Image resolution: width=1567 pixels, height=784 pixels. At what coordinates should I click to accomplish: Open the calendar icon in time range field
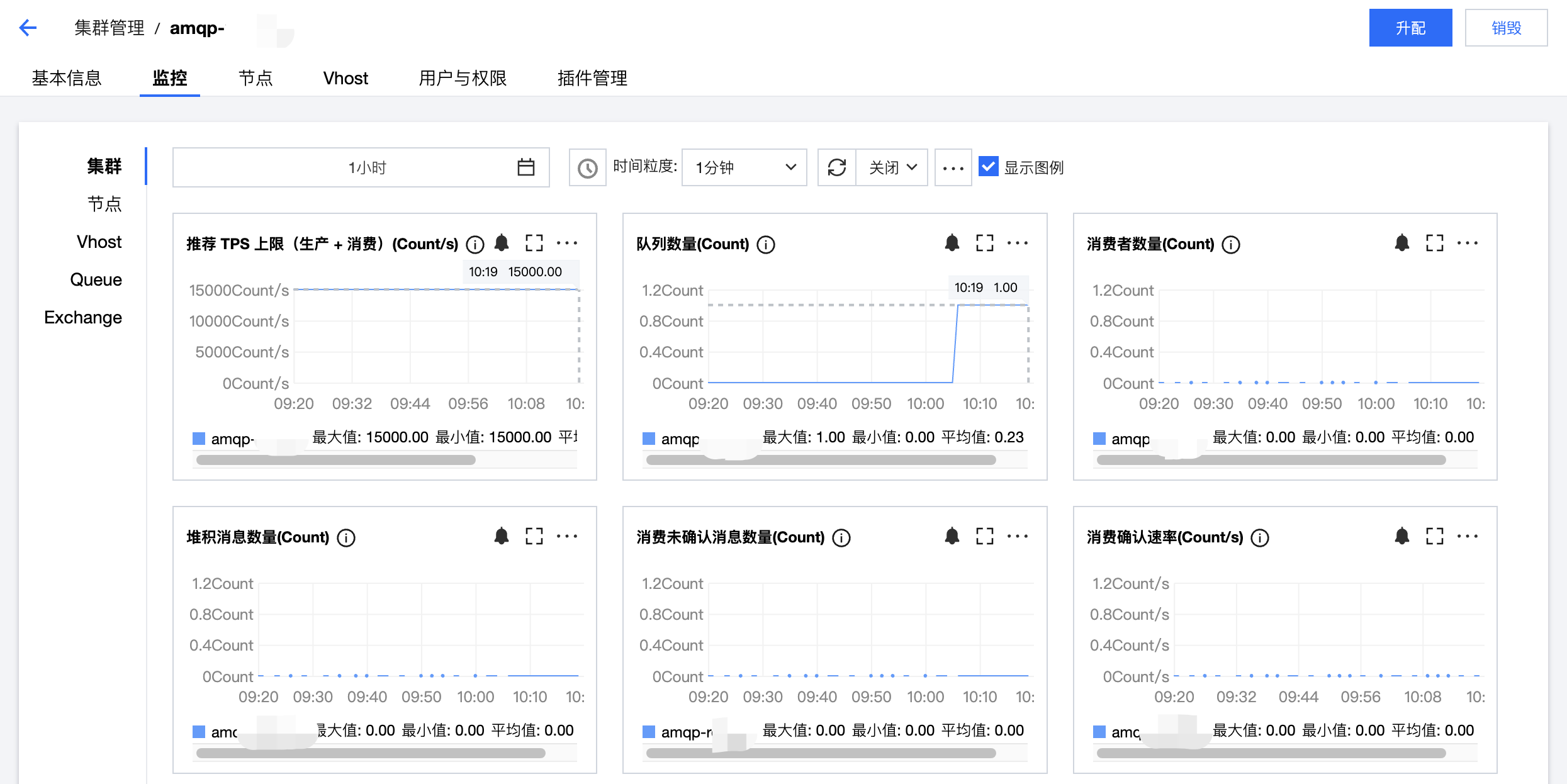coord(525,167)
